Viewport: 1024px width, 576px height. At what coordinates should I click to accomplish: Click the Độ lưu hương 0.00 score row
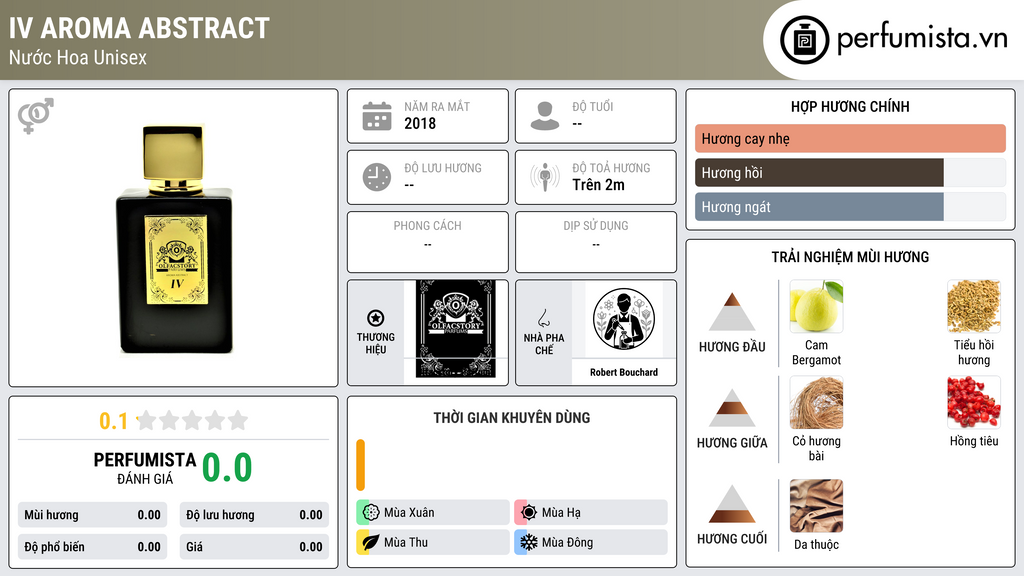(x=254, y=515)
